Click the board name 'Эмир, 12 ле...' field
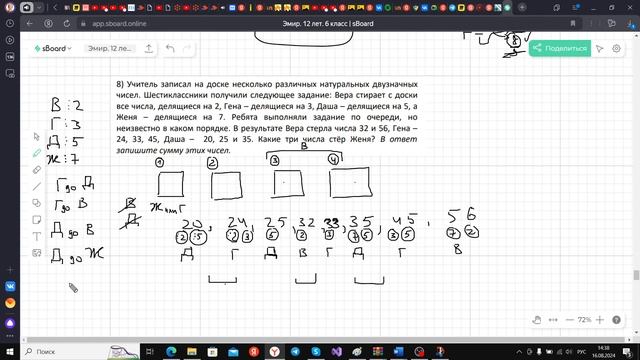 (x=110, y=49)
